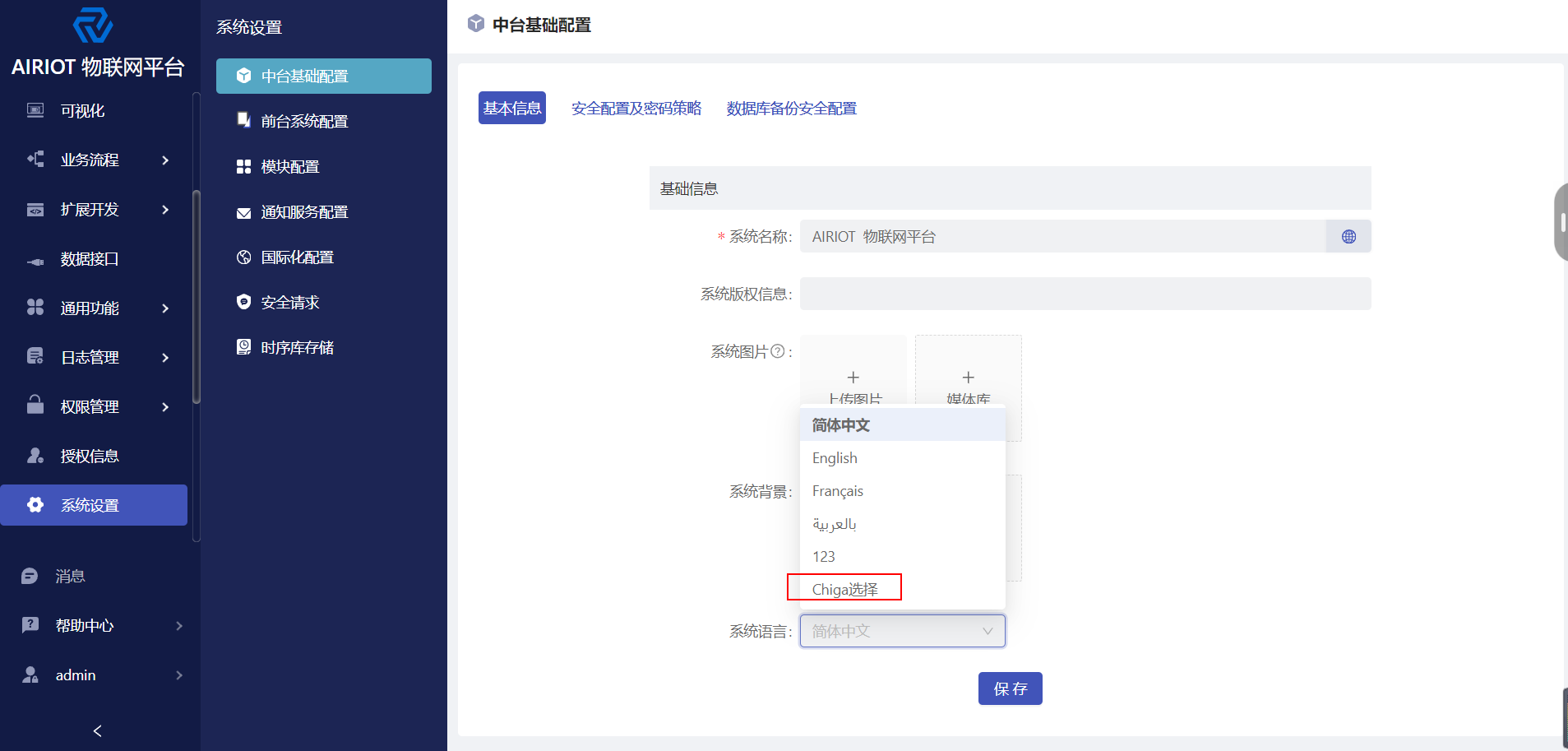Image resolution: width=1568 pixels, height=751 pixels.
Task: Click the 通知服务配置 envelope icon
Action: [x=243, y=212]
